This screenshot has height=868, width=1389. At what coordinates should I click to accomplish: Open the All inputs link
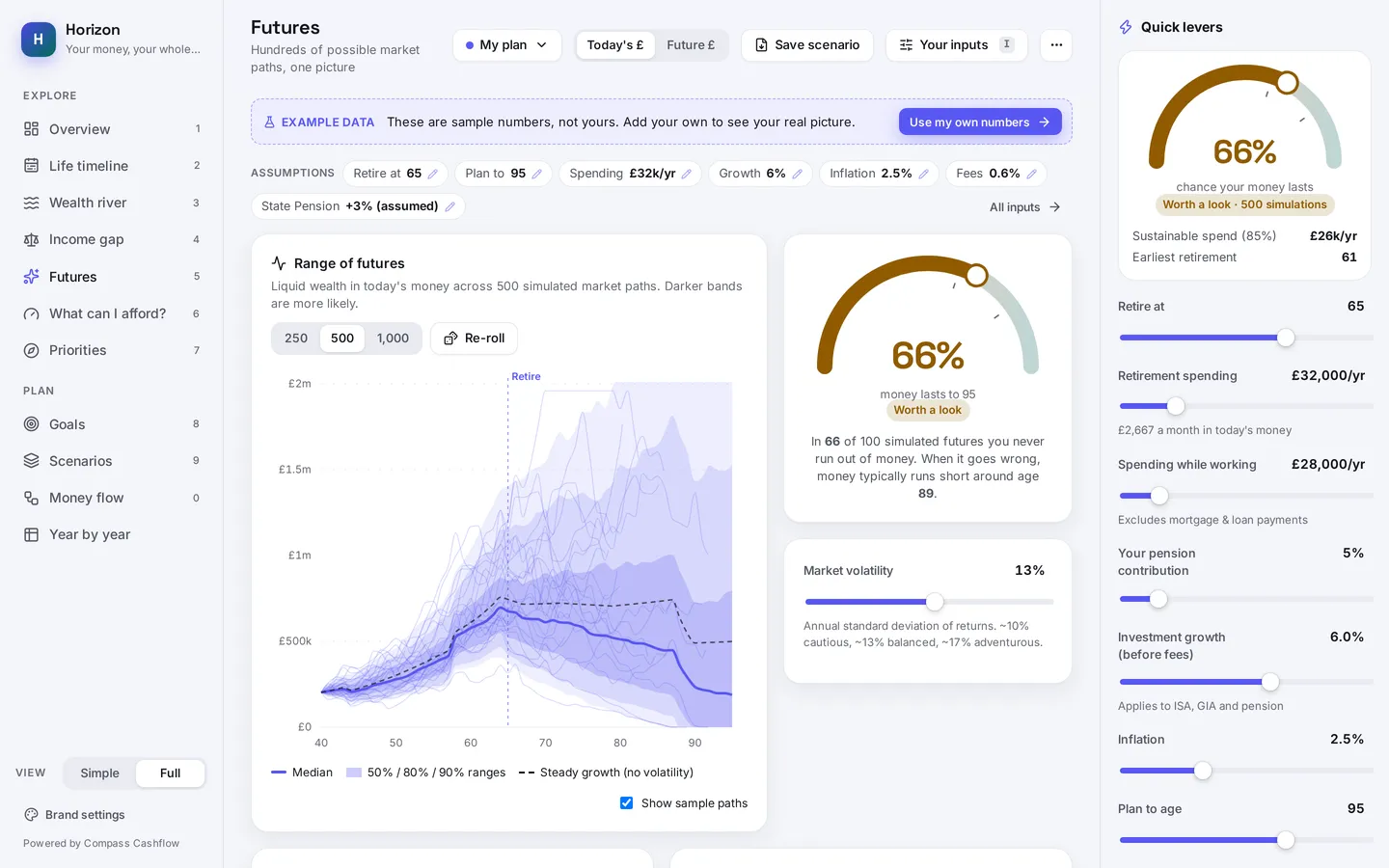1025,207
